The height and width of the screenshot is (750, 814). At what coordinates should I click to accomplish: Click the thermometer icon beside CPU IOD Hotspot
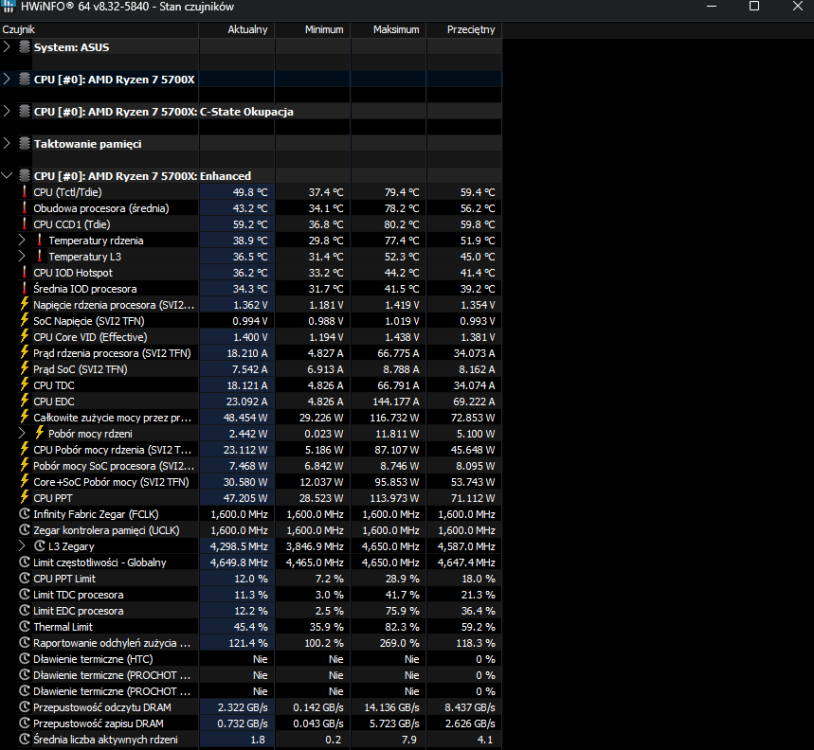click(24, 272)
